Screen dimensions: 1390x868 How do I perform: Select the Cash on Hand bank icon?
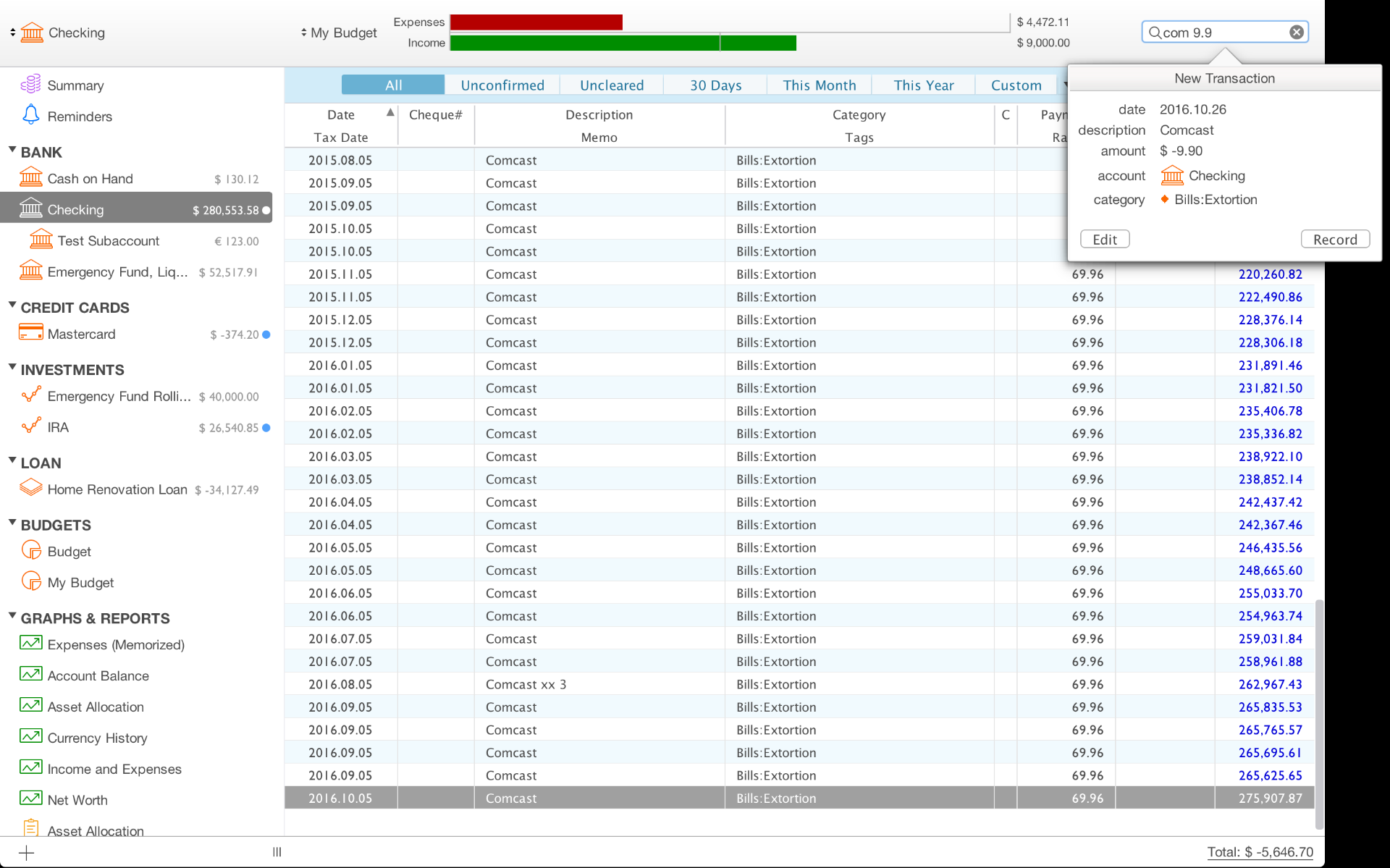tap(30, 177)
